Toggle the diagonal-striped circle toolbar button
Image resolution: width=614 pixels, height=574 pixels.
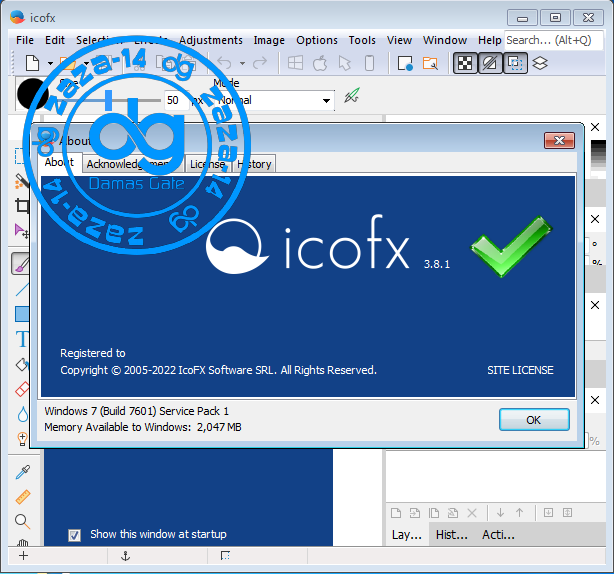coord(490,63)
